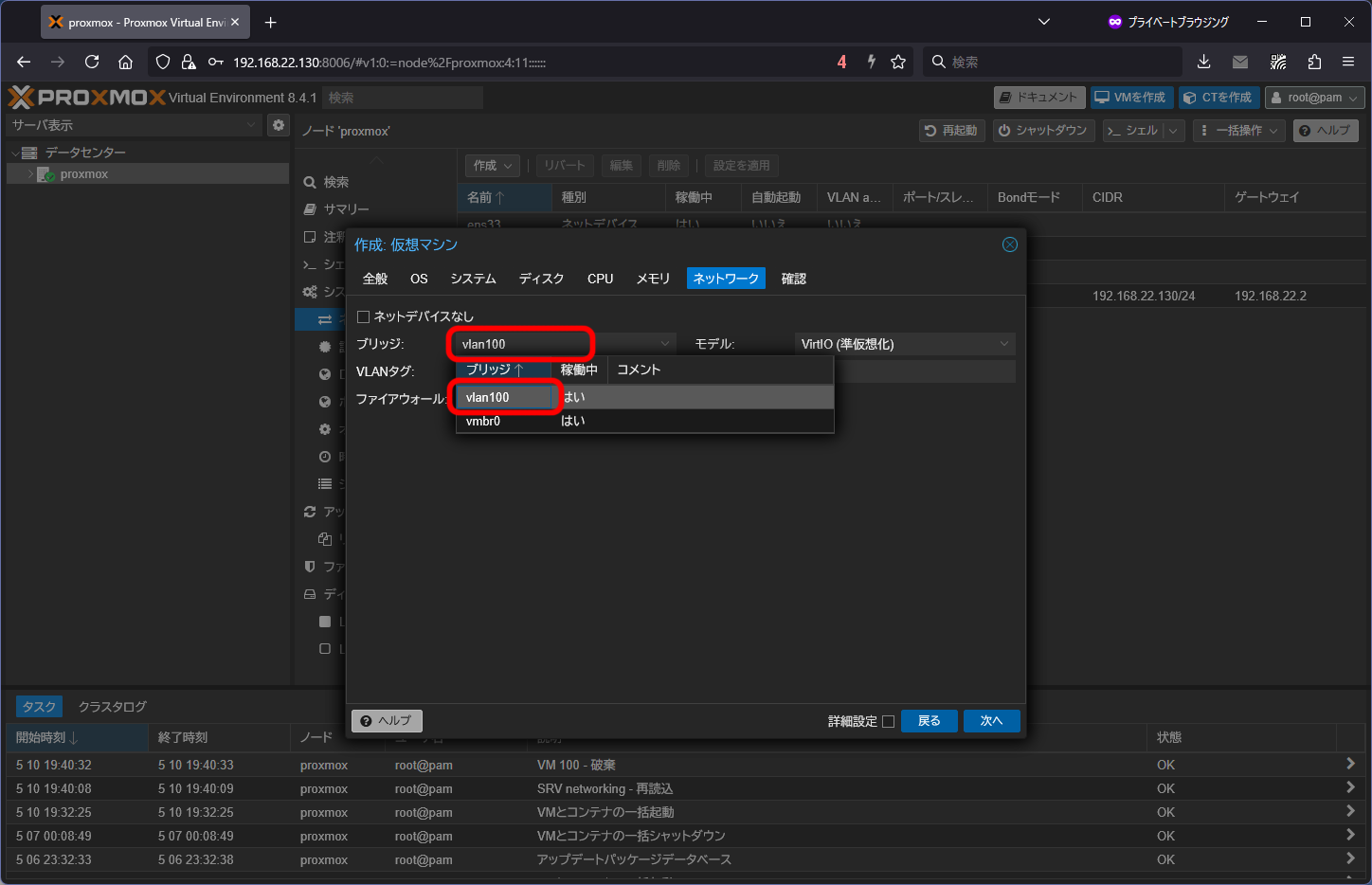Click the VMを作成 button

click(1131, 98)
